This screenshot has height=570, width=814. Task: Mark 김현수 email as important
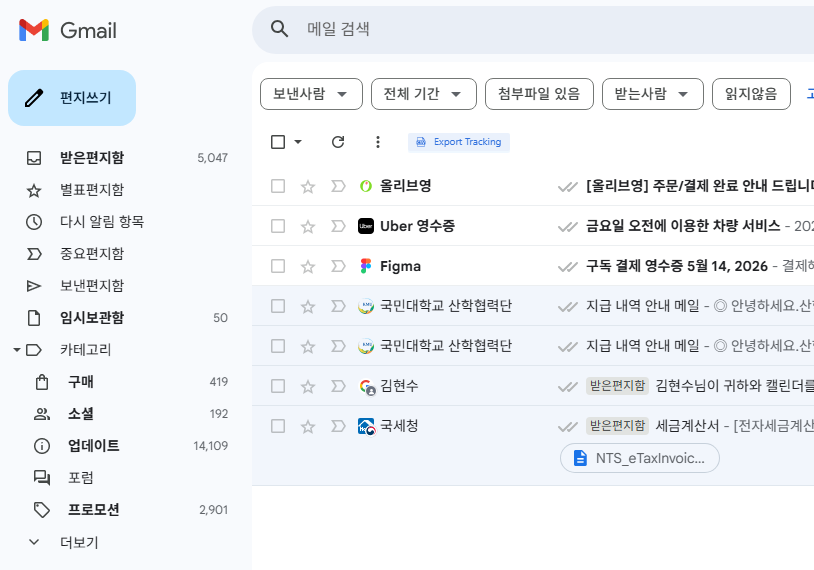click(338, 386)
